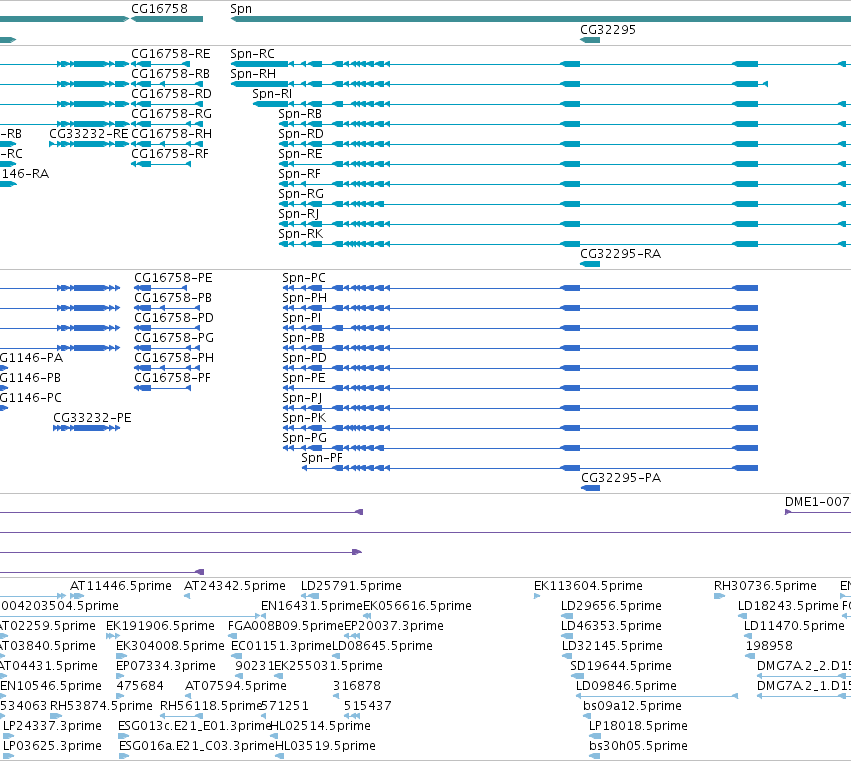This screenshot has width=851, height=761.
Task: Click feature labeled 475684
Action: click(140, 686)
